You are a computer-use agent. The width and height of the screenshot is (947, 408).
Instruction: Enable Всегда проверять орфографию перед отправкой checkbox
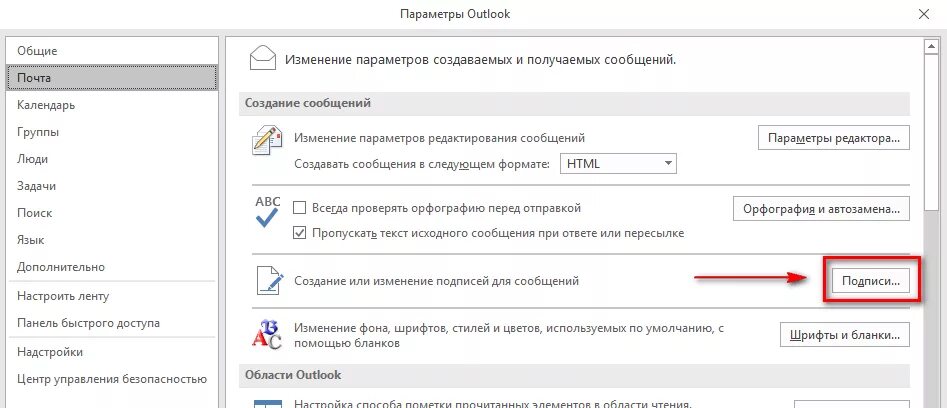(299, 208)
